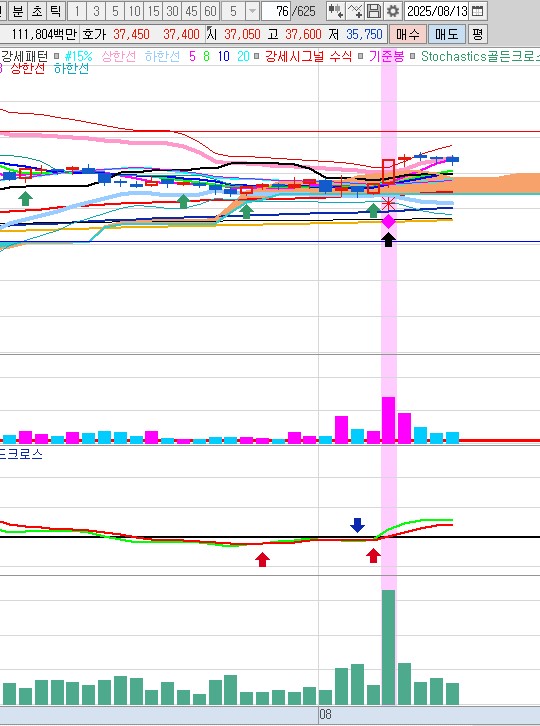
Task: Select the 분 (minute) chart period button
Action: 18,11
